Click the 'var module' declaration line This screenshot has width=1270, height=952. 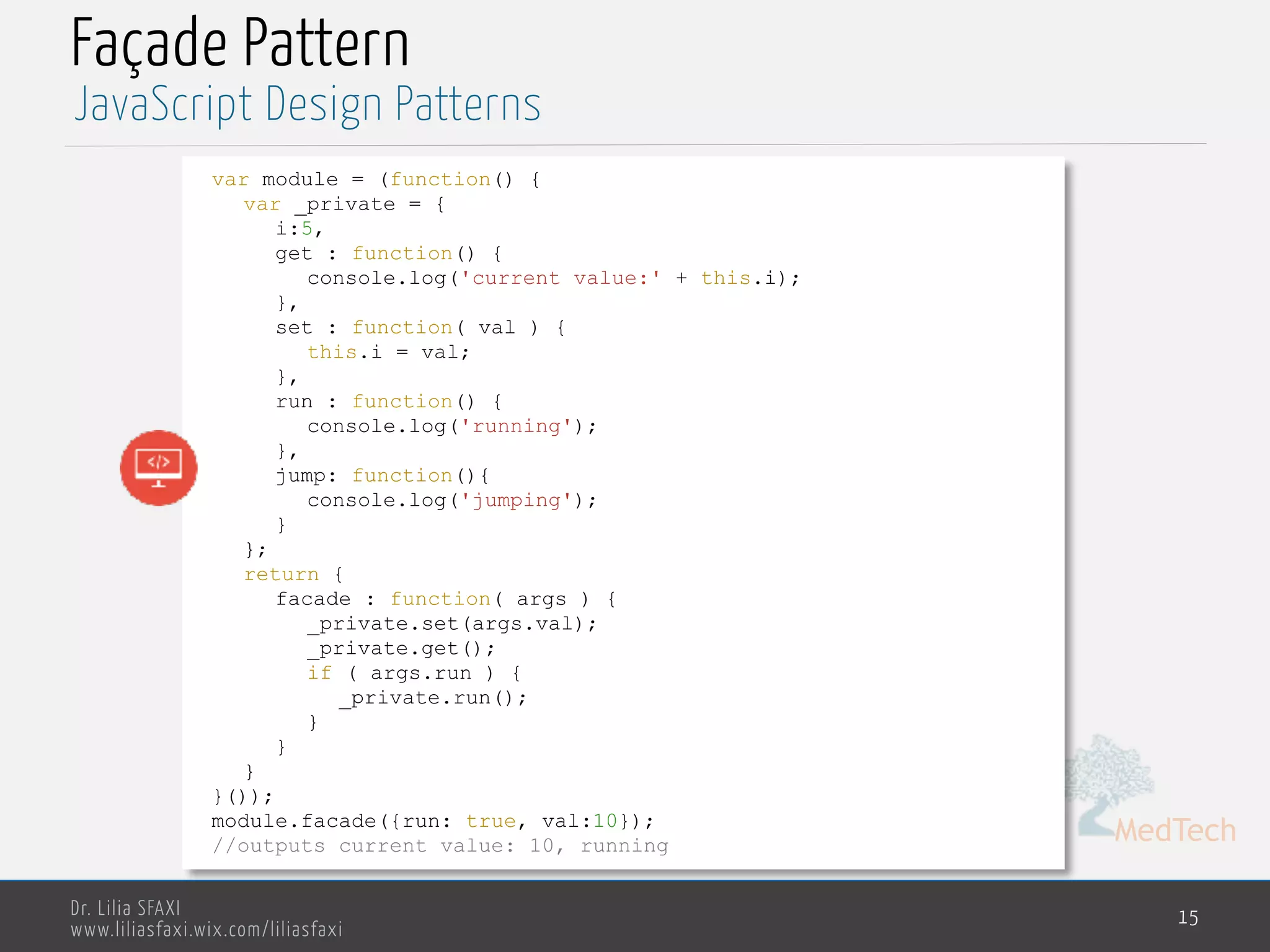click(376, 180)
